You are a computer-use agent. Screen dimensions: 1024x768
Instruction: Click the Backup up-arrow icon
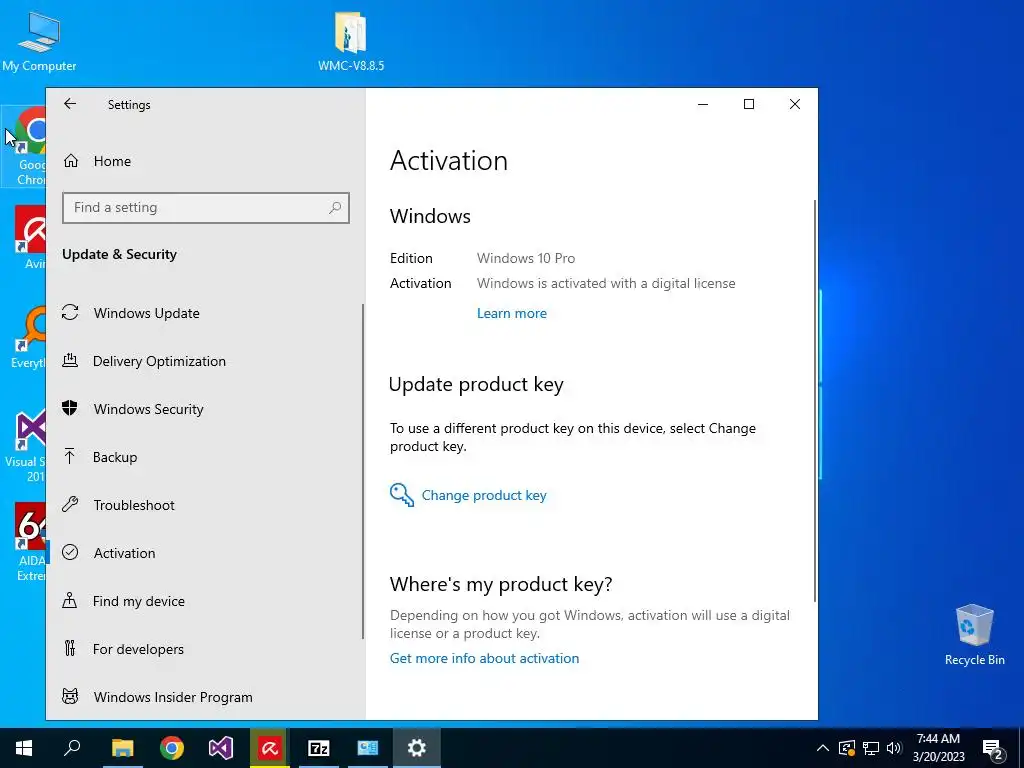click(x=70, y=456)
